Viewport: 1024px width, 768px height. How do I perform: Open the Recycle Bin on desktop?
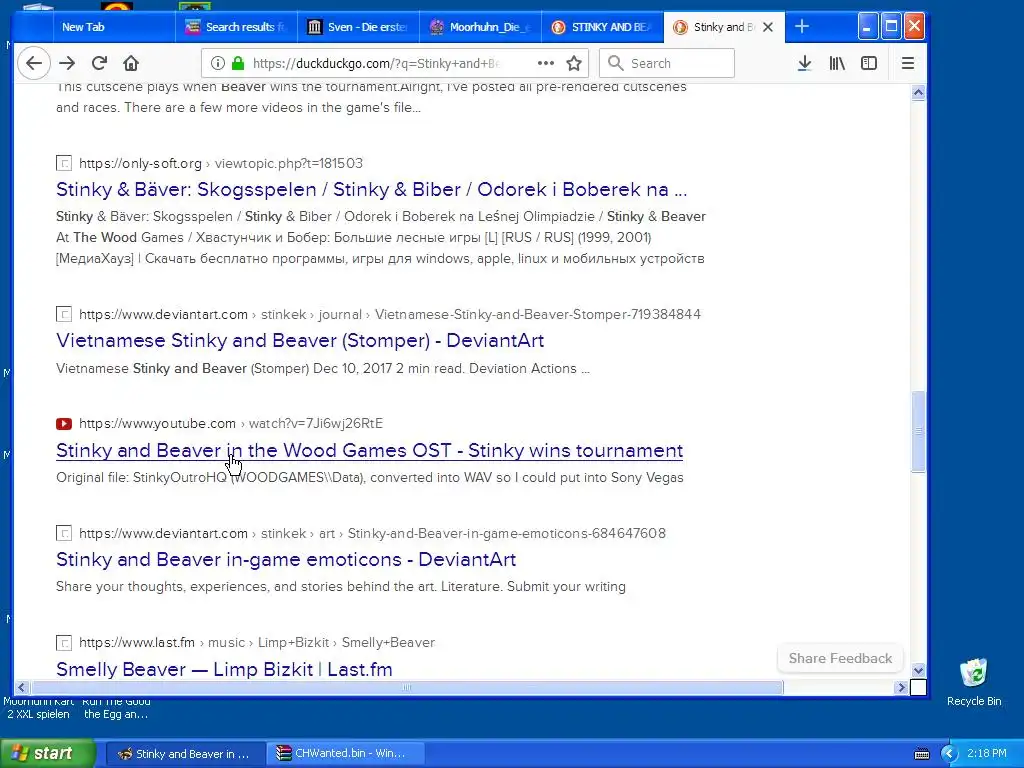[x=974, y=682]
